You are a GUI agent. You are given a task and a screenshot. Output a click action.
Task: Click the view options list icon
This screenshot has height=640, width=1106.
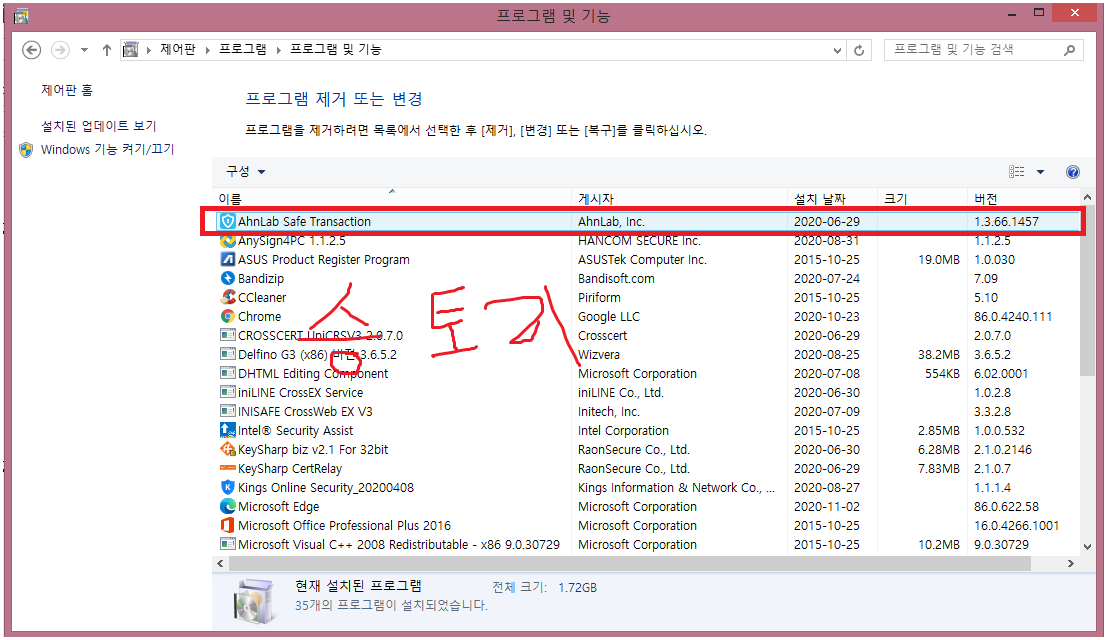point(1016,172)
